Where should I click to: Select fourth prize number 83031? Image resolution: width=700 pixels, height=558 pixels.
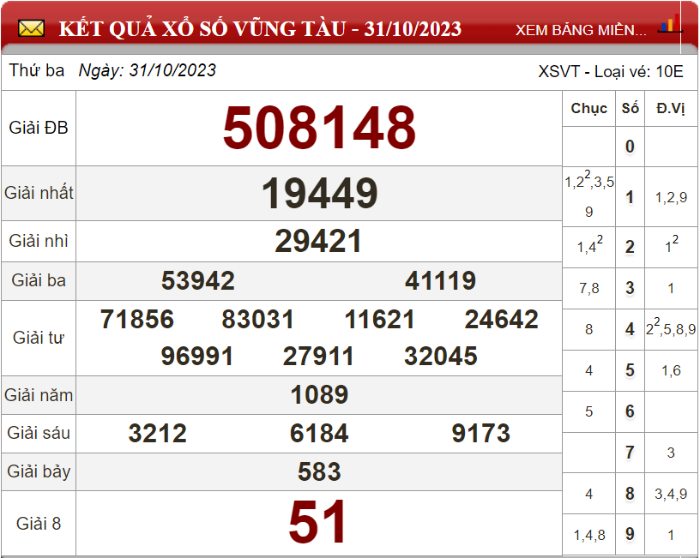tap(258, 319)
